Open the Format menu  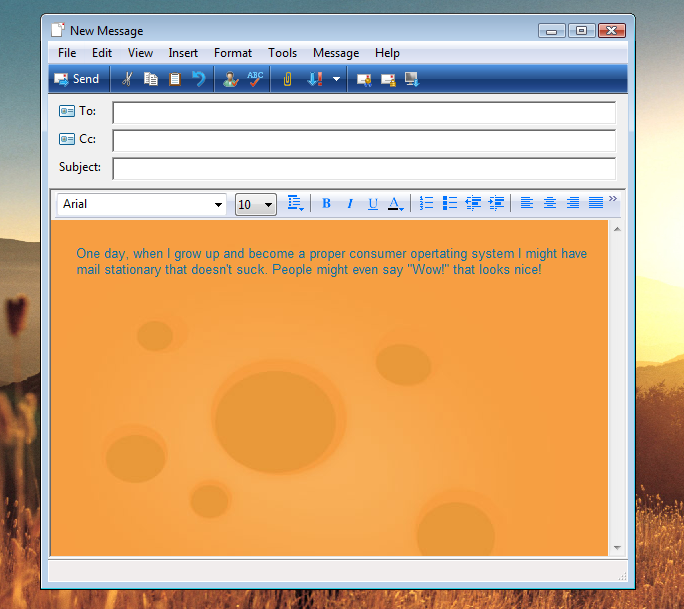point(233,53)
